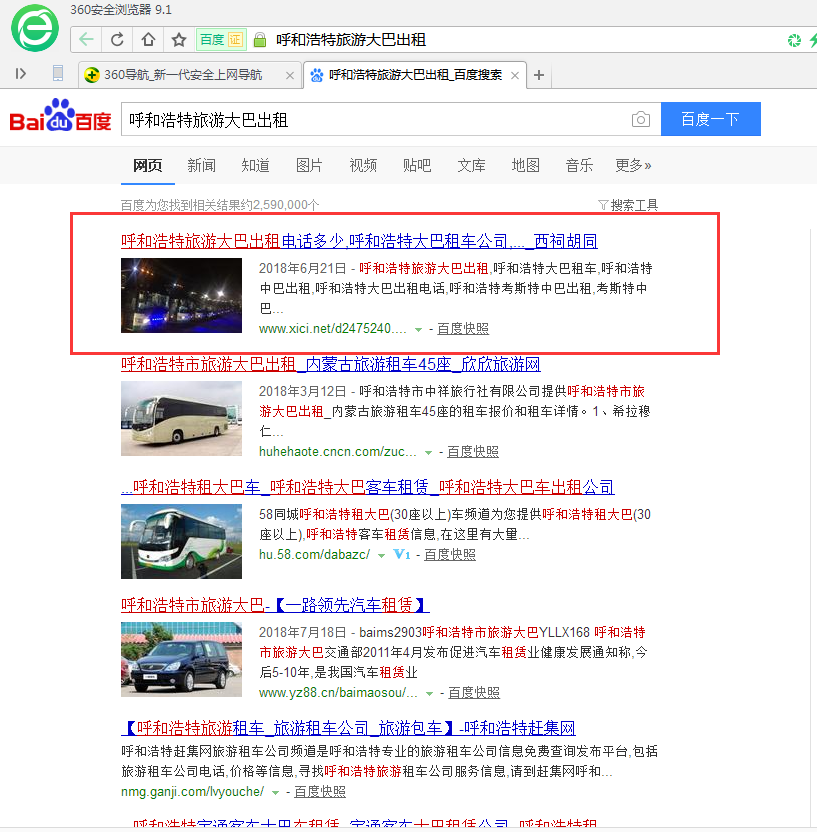The height and width of the screenshot is (832, 817).
Task: Open a new tab with the plus button
Action: click(x=538, y=75)
